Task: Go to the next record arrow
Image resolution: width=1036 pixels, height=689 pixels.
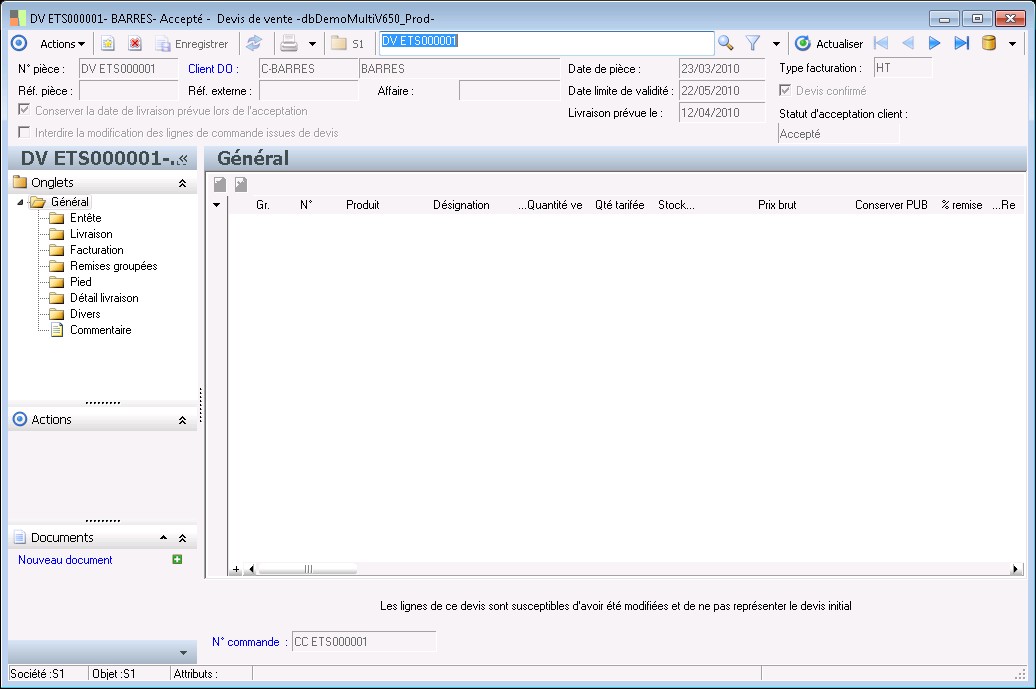Action: pos(935,43)
